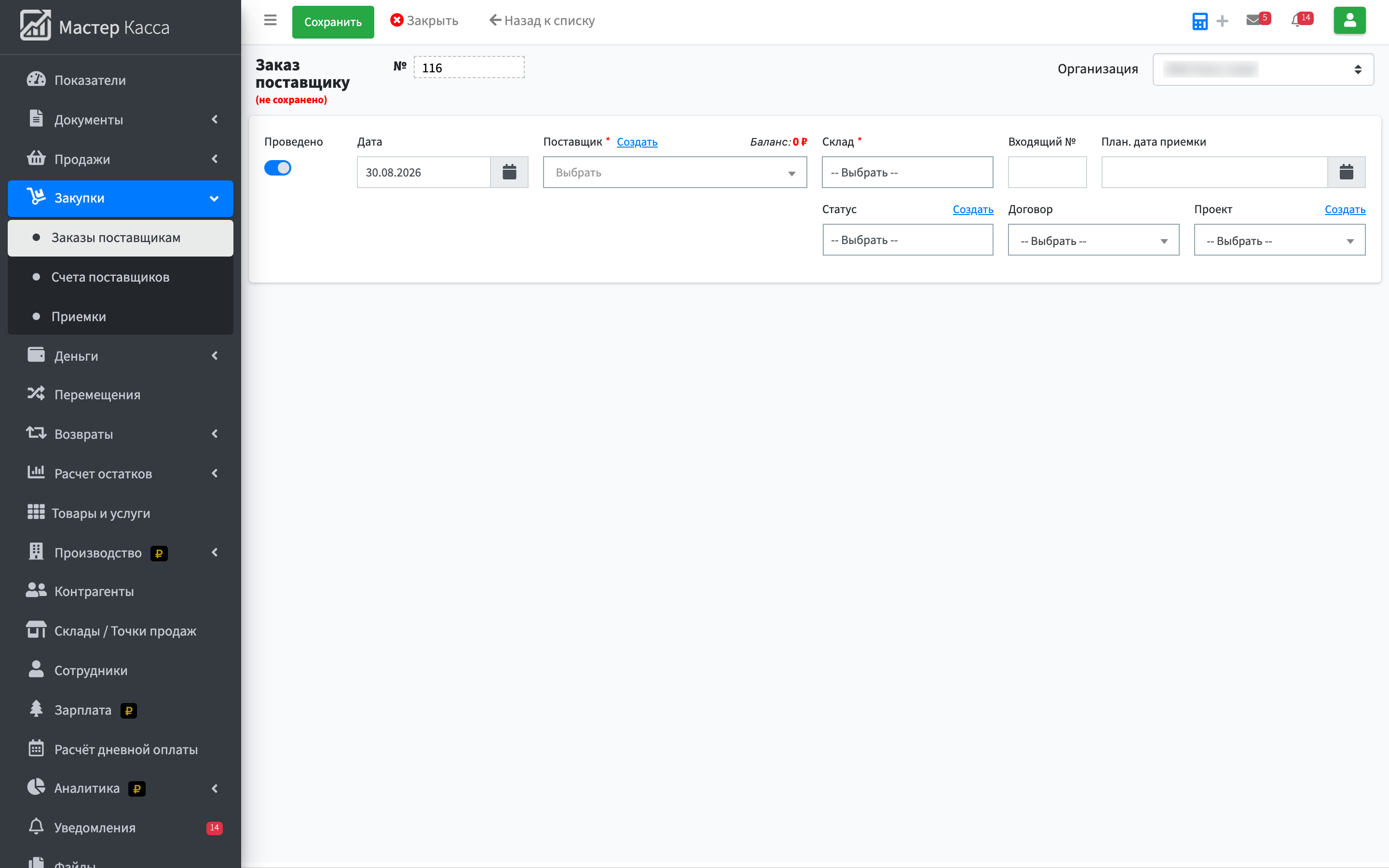Click the hamburger menu icon
This screenshot has width=1389, height=868.
tap(271, 21)
